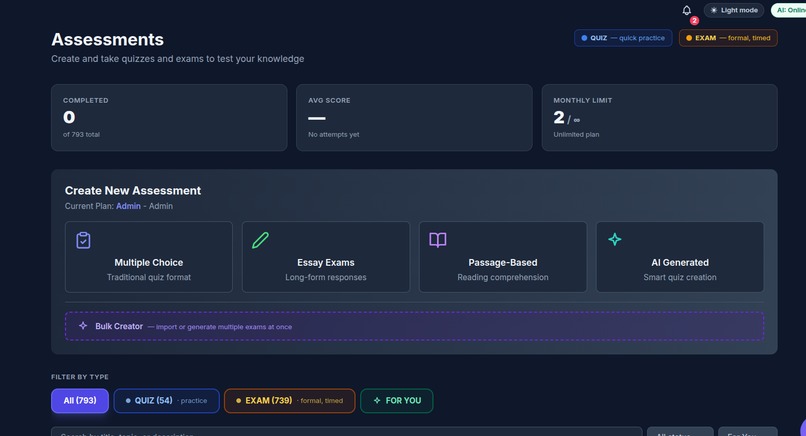
Task: Click the FILTER BY TYPE label
Action: coord(80,377)
